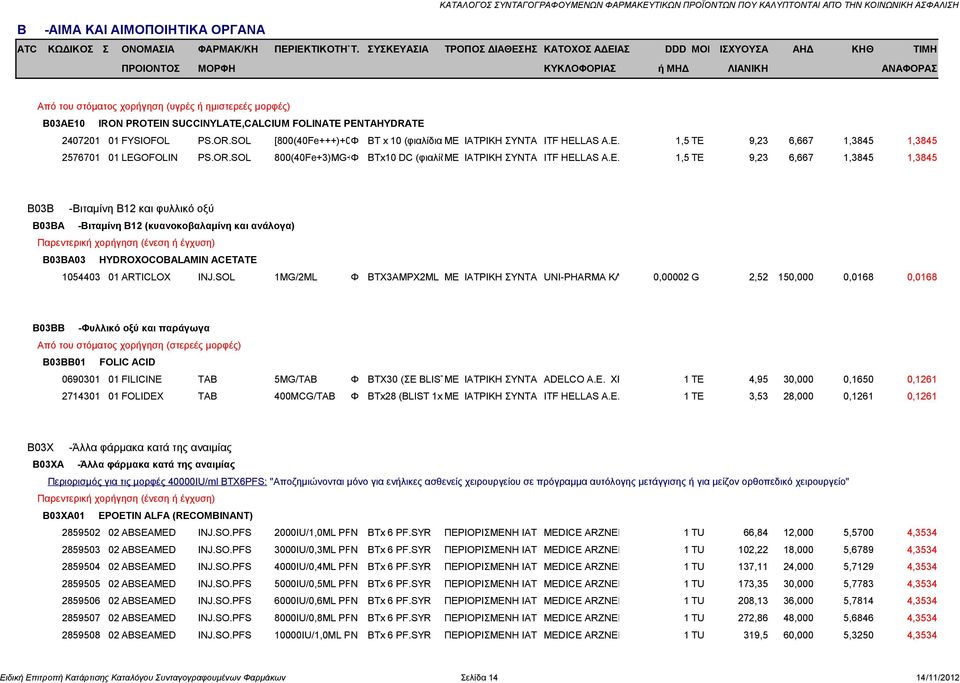Open the 'Περιορισμός για τις μορφές 40000IU/ml BTX6PFS' link

(157, 482)
